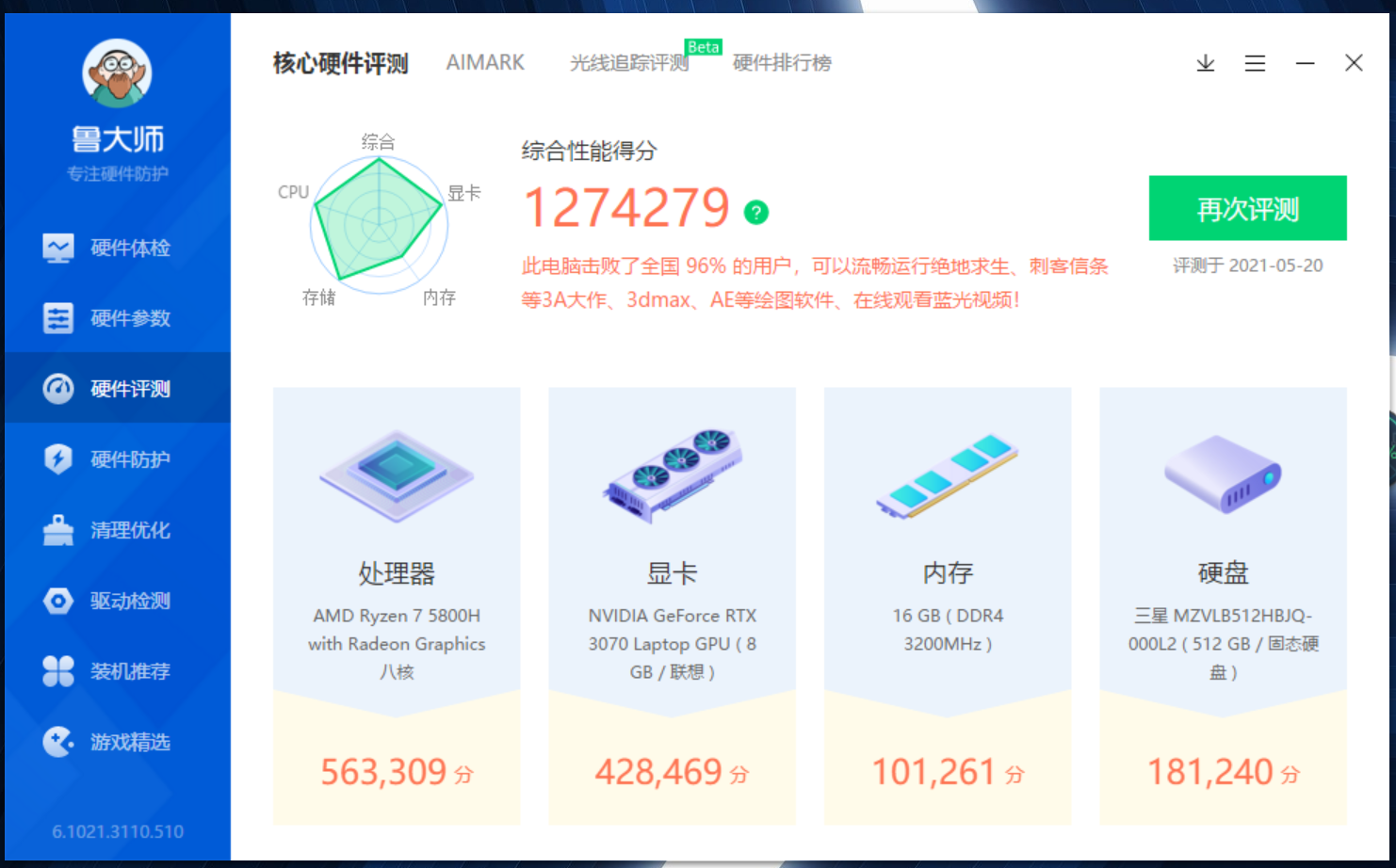This screenshot has height=868, width=1396.
Task: Click the 处理器 card title
Action: [397, 572]
